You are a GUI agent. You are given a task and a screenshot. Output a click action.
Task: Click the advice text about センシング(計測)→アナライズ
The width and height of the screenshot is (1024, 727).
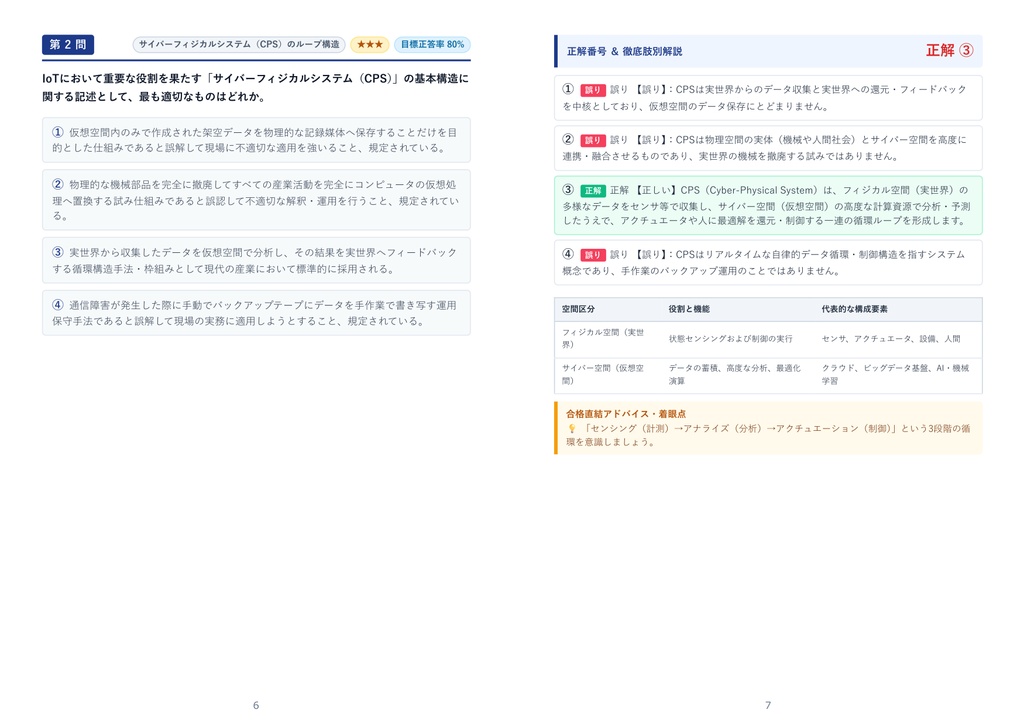click(x=769, y=435)
